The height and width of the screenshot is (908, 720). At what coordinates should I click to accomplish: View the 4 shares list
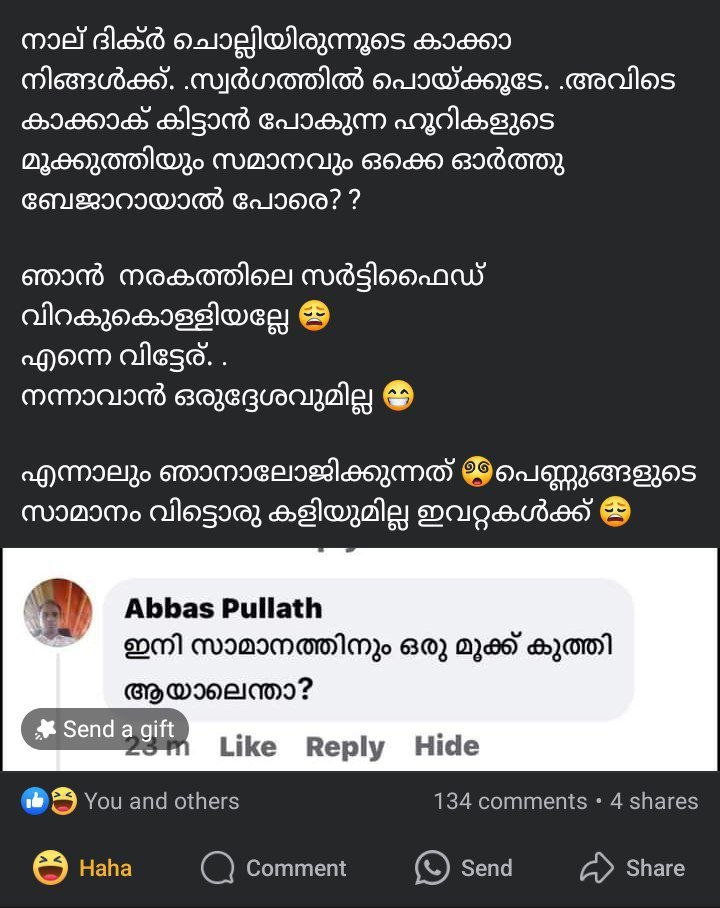pos(654,801)
